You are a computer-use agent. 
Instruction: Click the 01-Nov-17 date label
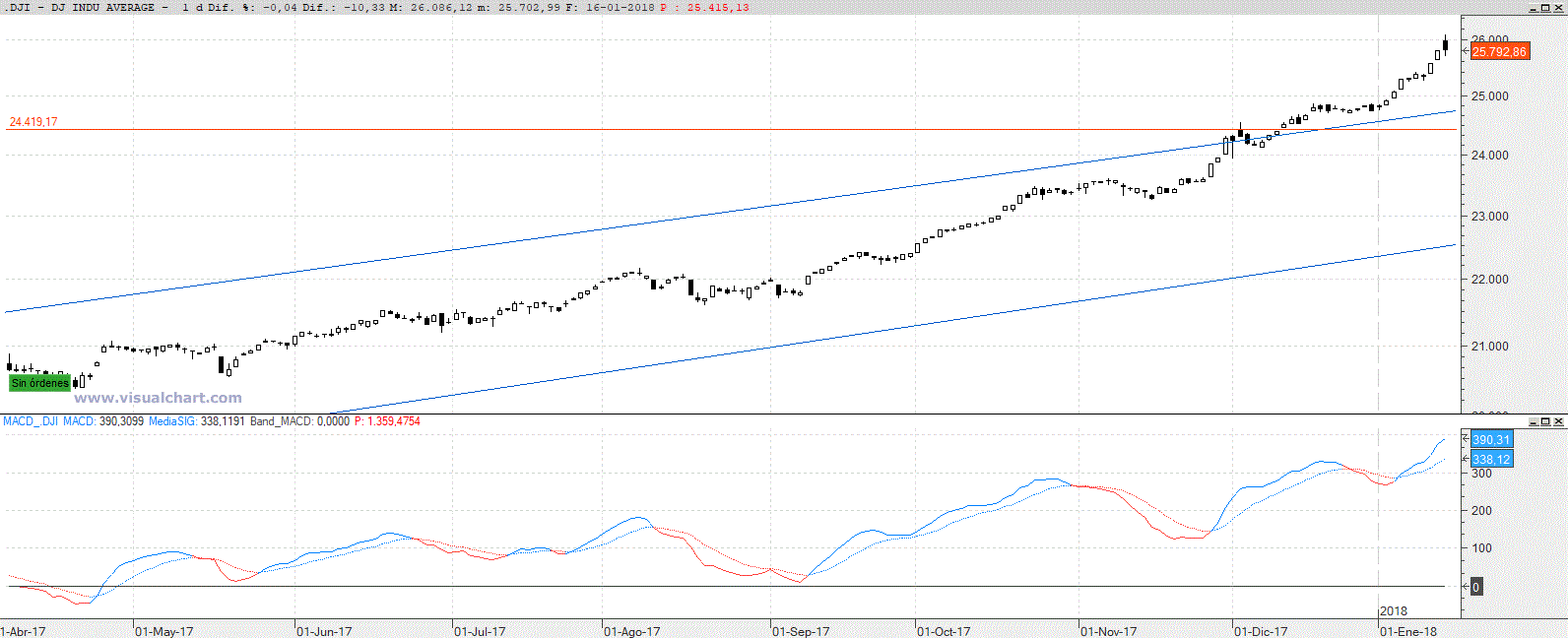(x=1109, y=631)
